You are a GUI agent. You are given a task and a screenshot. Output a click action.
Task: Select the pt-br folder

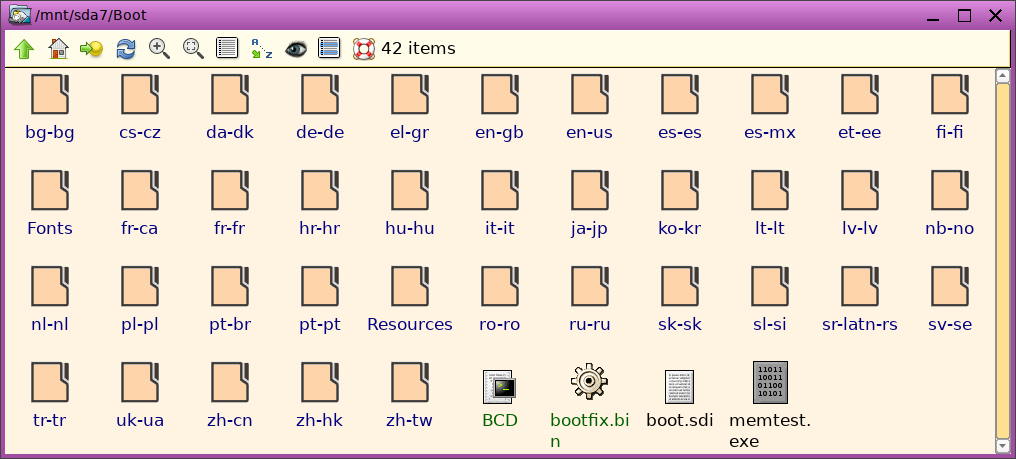[x=230, y=300]
